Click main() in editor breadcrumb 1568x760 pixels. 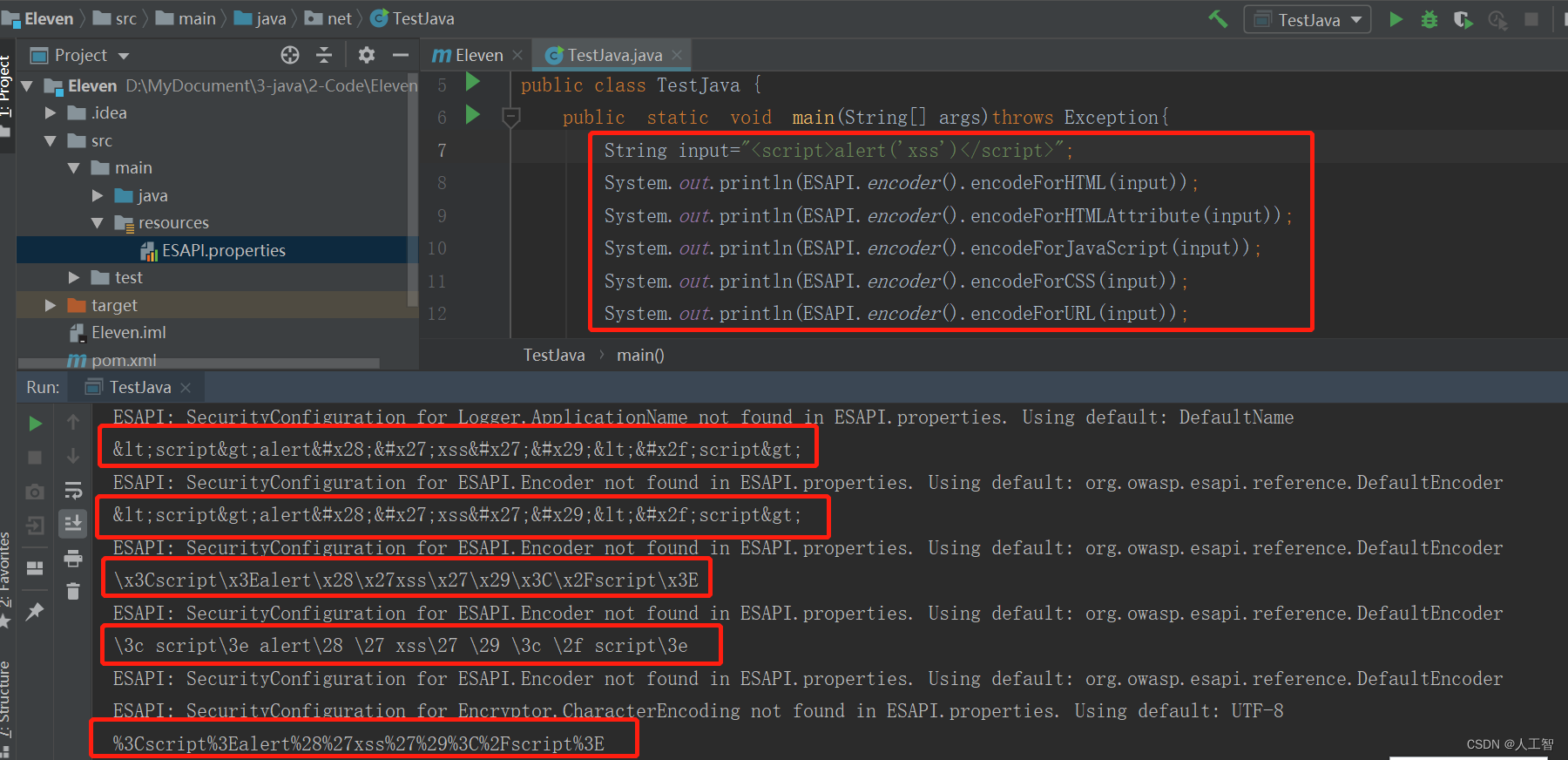(x=640, y=355)
